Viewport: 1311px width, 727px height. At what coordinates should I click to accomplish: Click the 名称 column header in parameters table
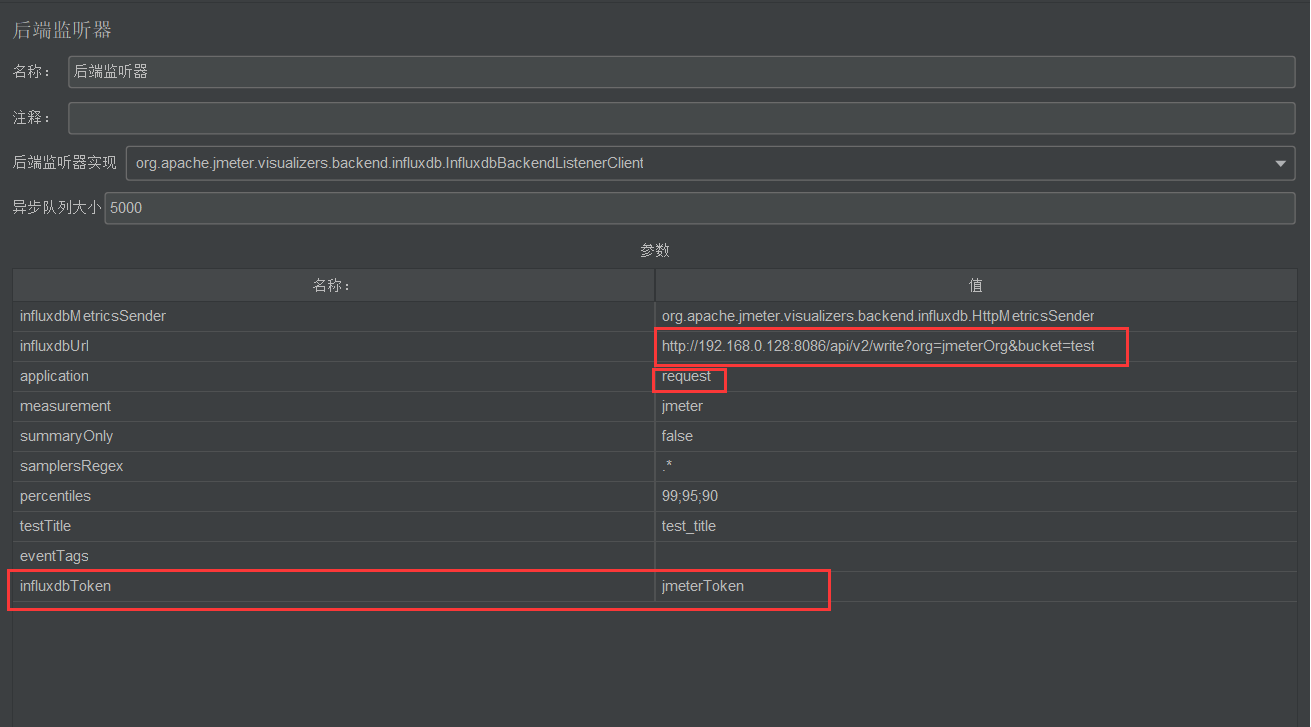click(x=333, y=285)
